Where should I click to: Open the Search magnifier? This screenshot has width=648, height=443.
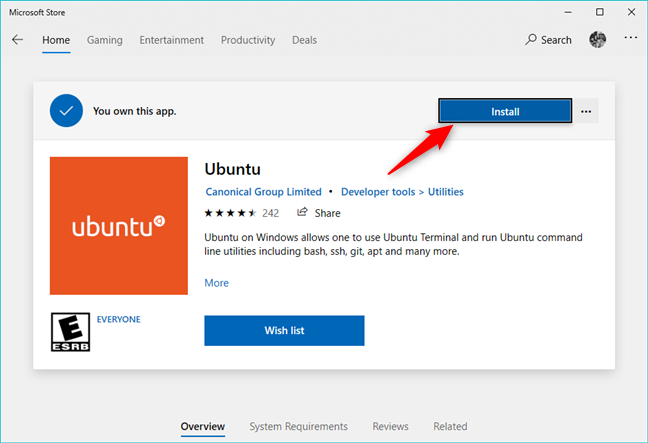(531, 40)
